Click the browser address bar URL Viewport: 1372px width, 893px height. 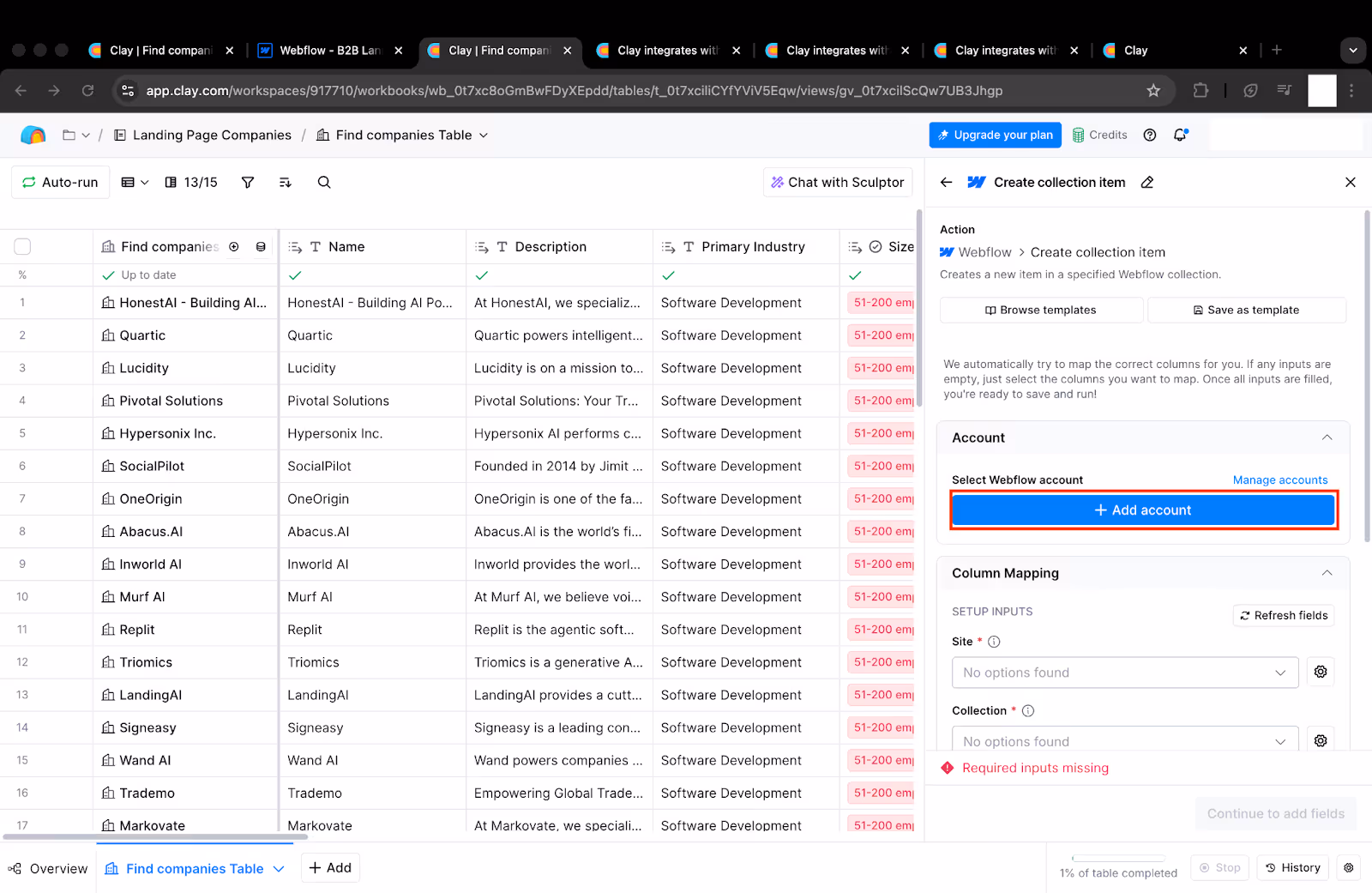pyautogui.click(x=574, y=90)
